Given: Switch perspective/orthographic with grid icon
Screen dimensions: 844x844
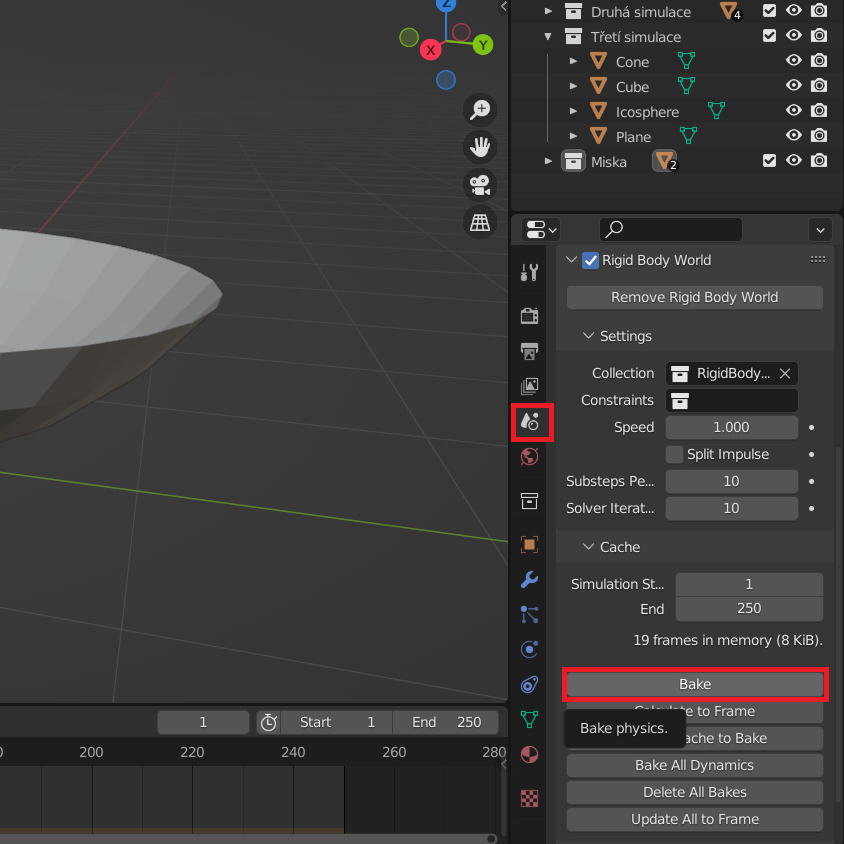Looking at the screenshot, I should [481, 221].
